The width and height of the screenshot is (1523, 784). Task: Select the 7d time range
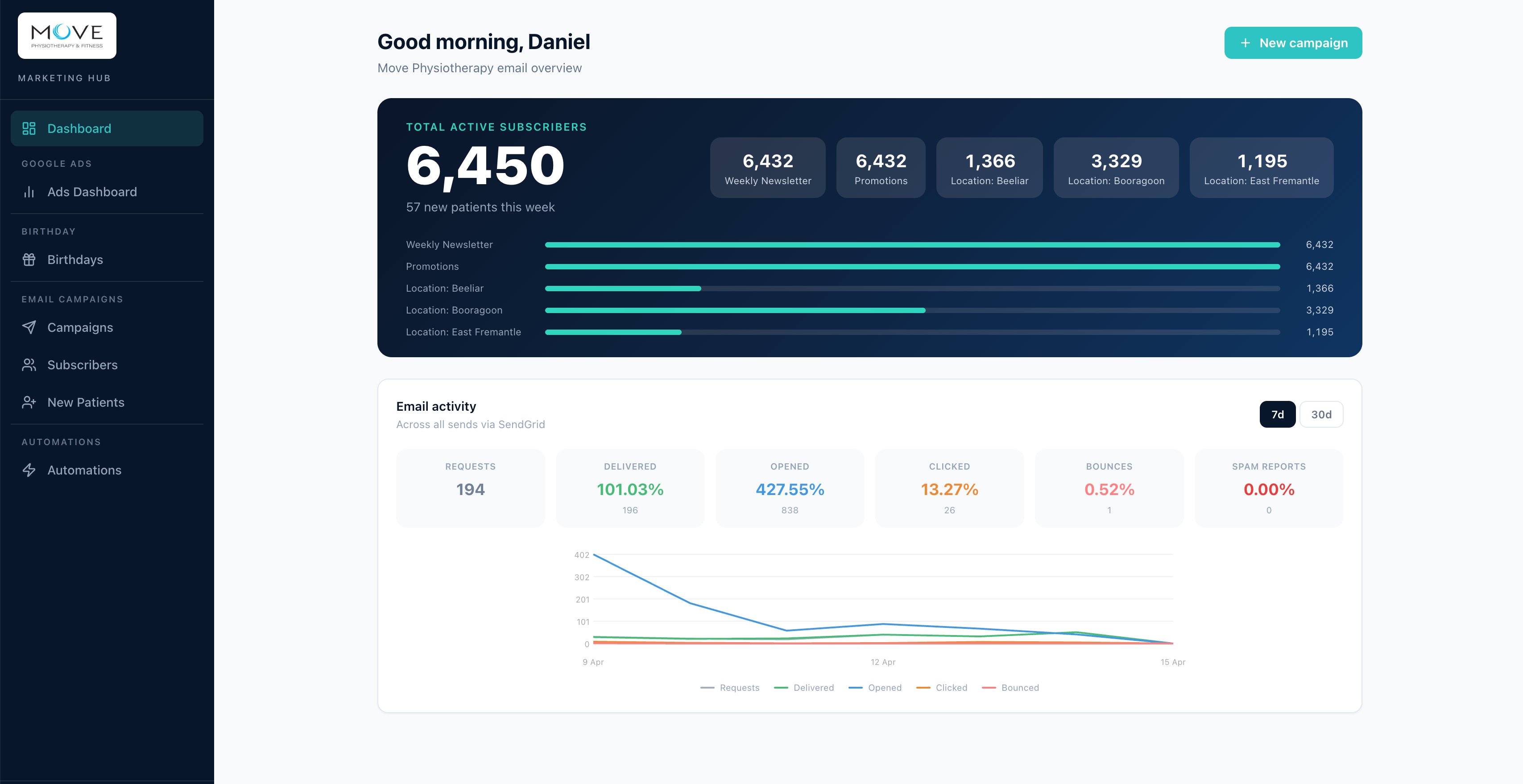[x=1278, y=414]
